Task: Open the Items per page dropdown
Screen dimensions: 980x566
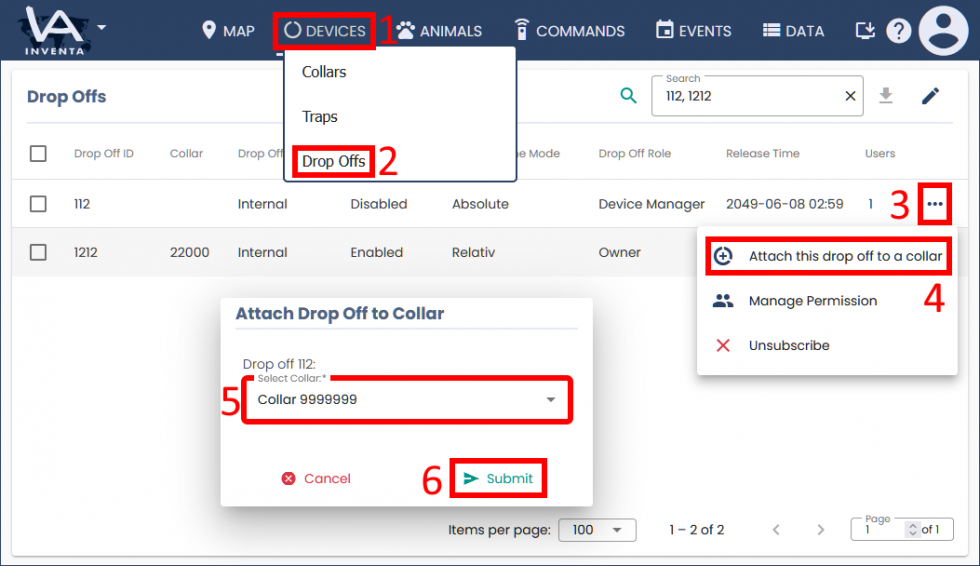Action: point(596,530)
